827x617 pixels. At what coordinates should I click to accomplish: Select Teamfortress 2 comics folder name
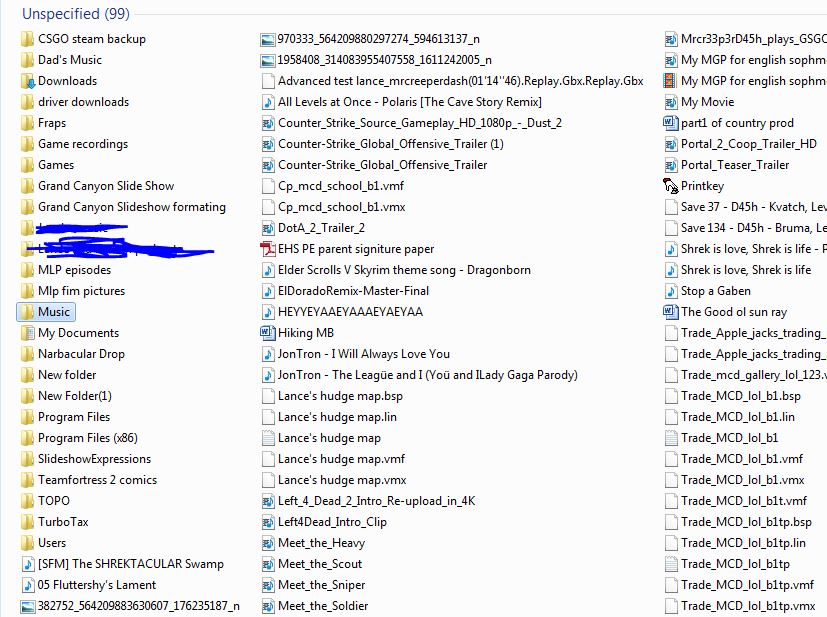tap(98, 480)
